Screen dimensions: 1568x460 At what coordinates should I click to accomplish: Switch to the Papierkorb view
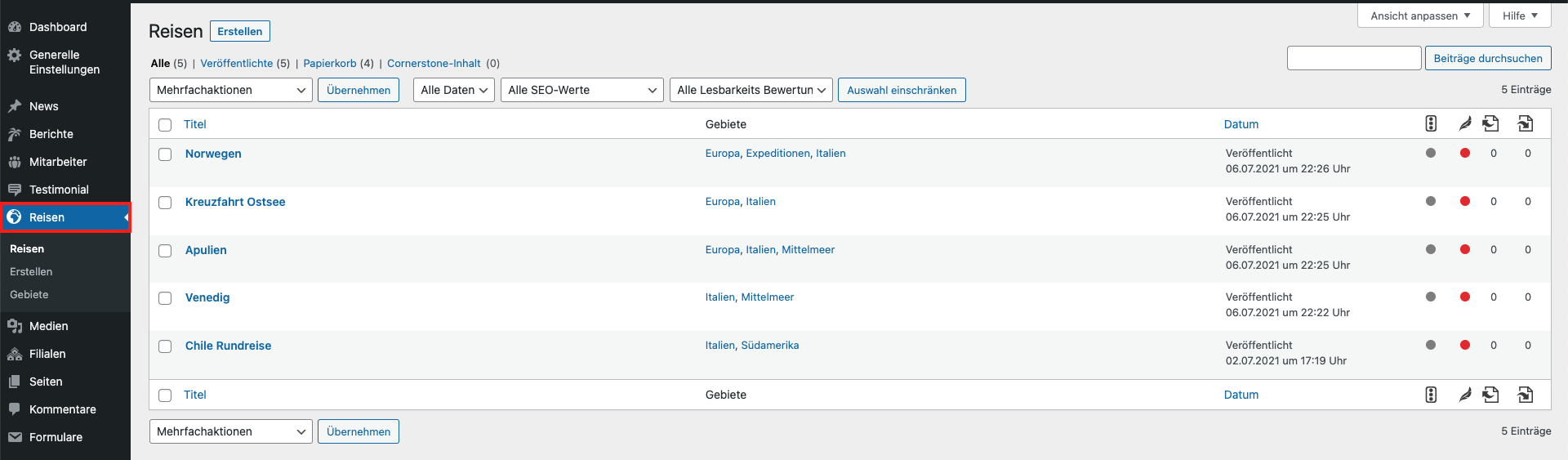(x=329, y=63)
